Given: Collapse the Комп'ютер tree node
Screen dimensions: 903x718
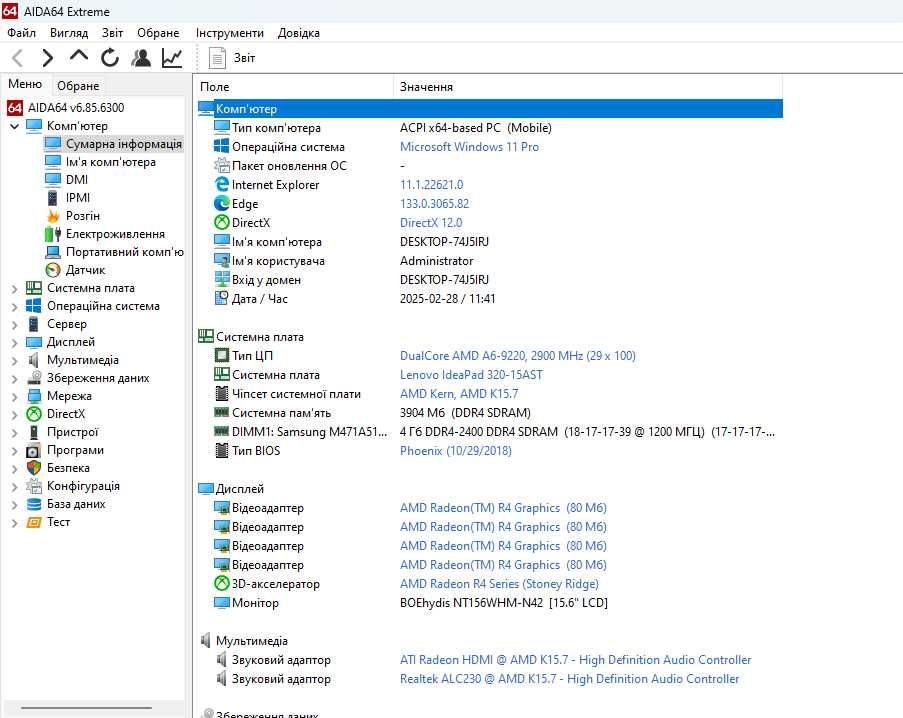Looking at the screenshot, I should (x=14, y=126).
